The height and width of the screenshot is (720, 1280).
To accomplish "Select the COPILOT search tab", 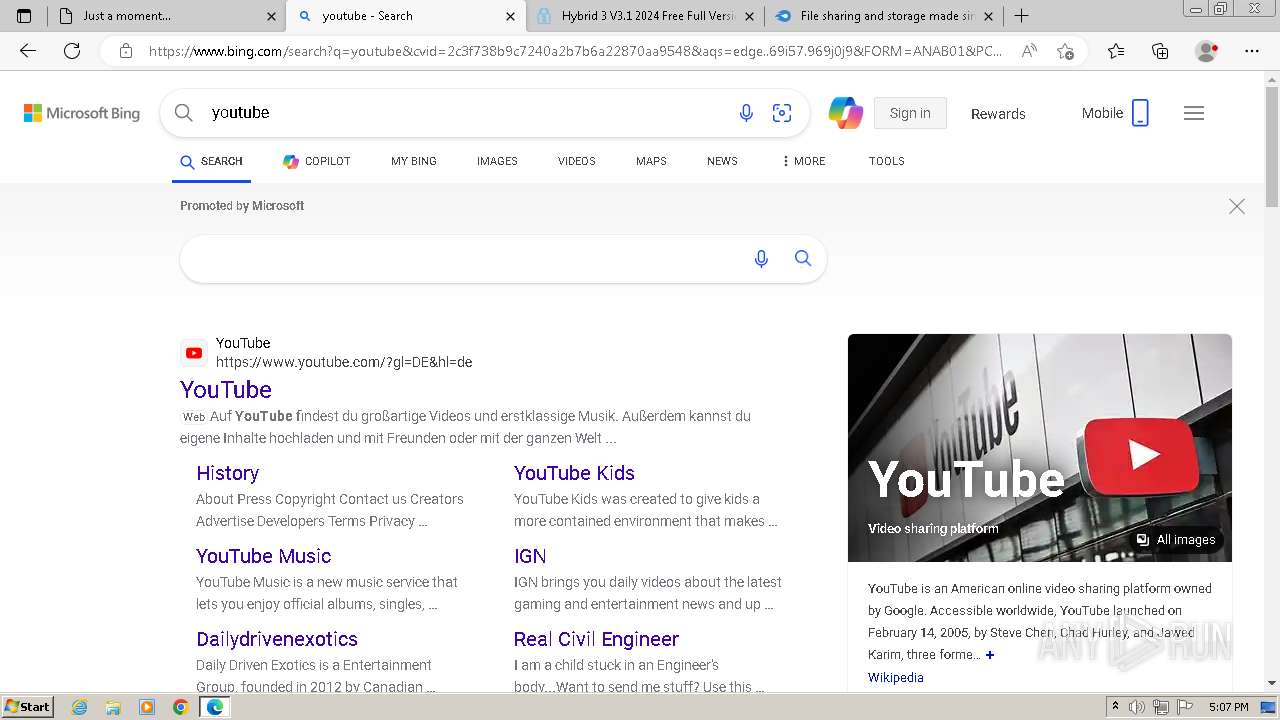I will 316,161.
